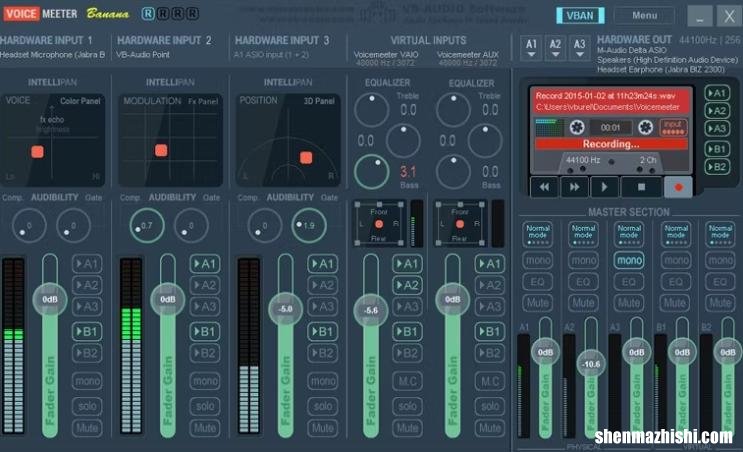The image size is (743, 452).
Task: Mute master bus A2
Action: click(x=583, y=303)
